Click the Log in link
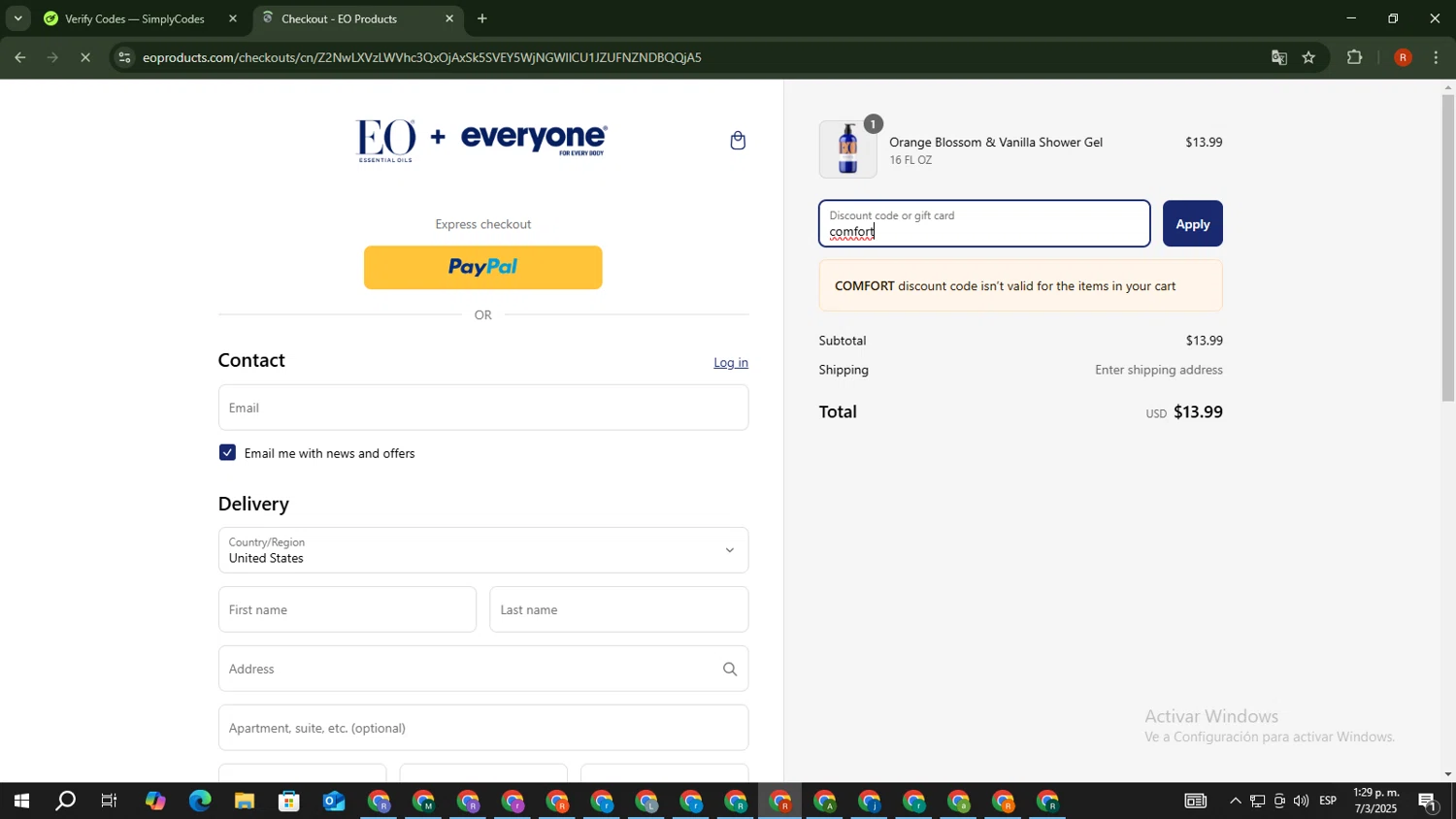Screen dimensions: 1456x819 click(x=731, y=363)
